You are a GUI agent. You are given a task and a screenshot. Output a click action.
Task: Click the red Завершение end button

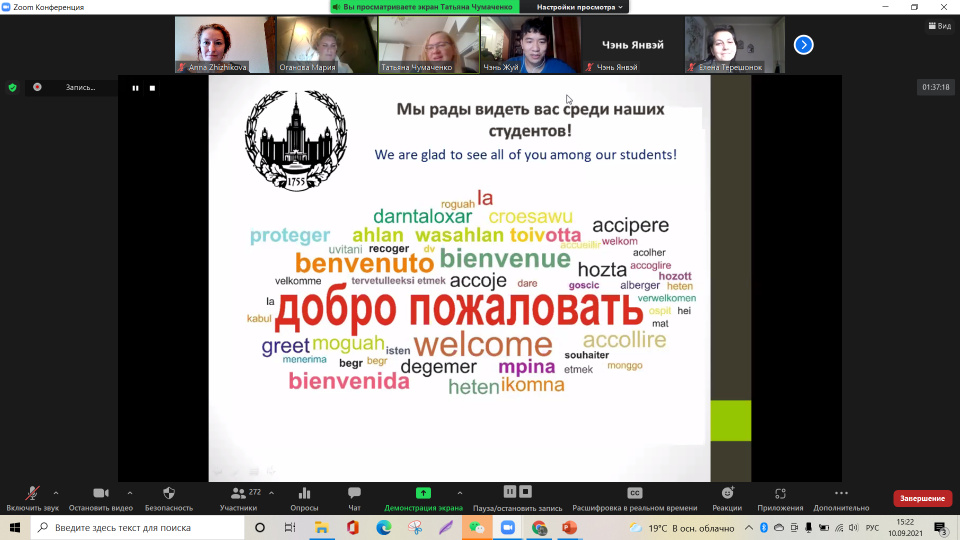pyautogui.click(x=922, y=498)
